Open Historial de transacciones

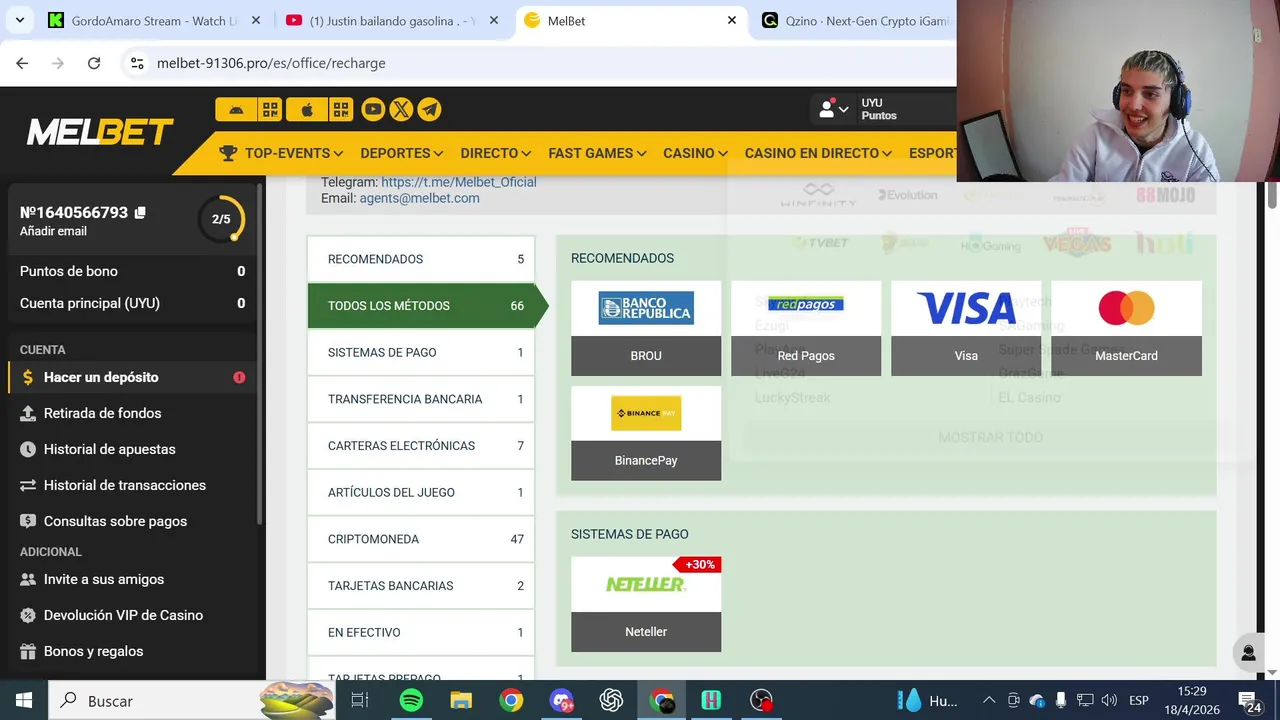pos(130,485)
